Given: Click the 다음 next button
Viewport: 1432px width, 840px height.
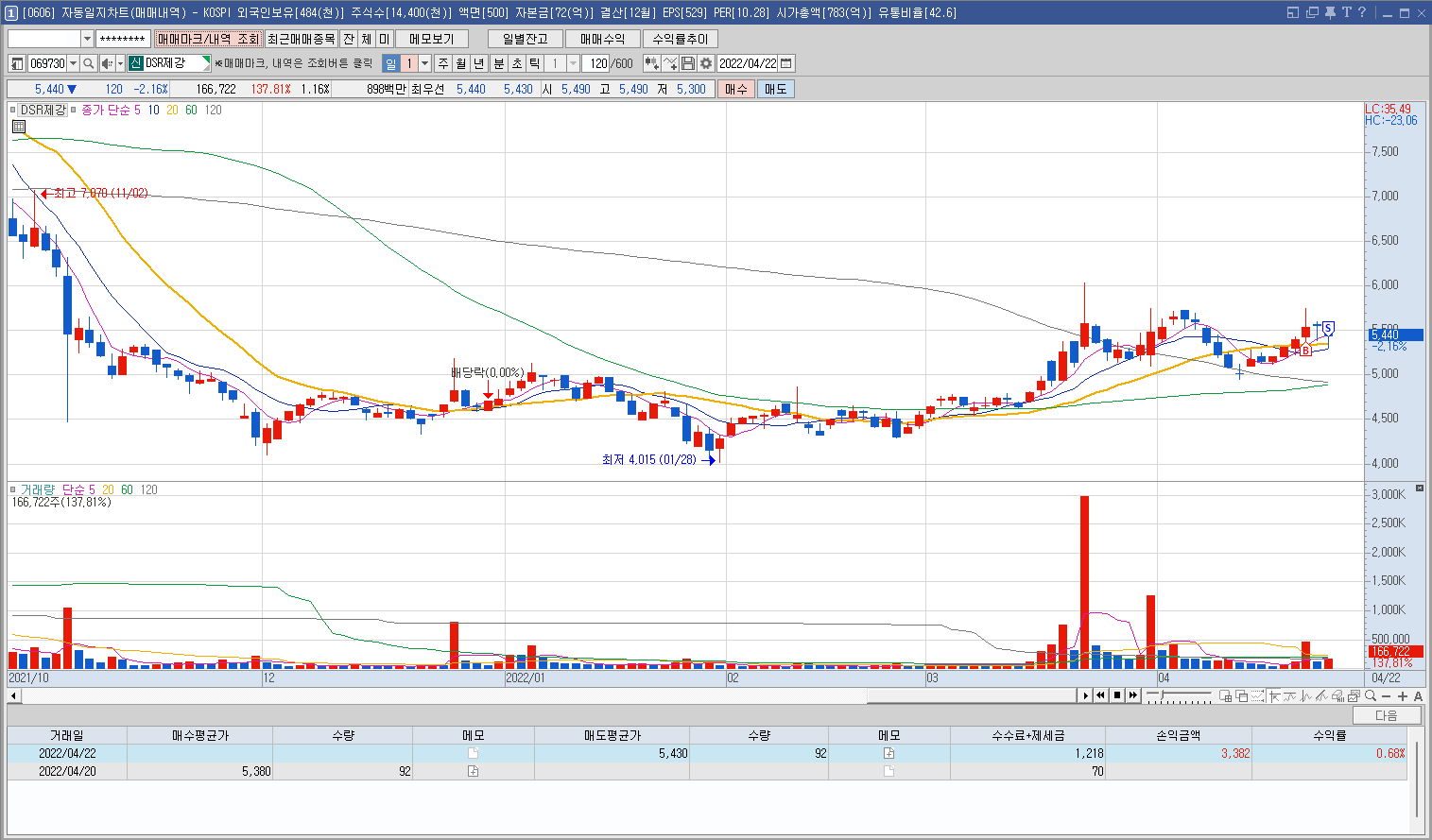Looking at the screenshot, I should [x=1387, y=715].
